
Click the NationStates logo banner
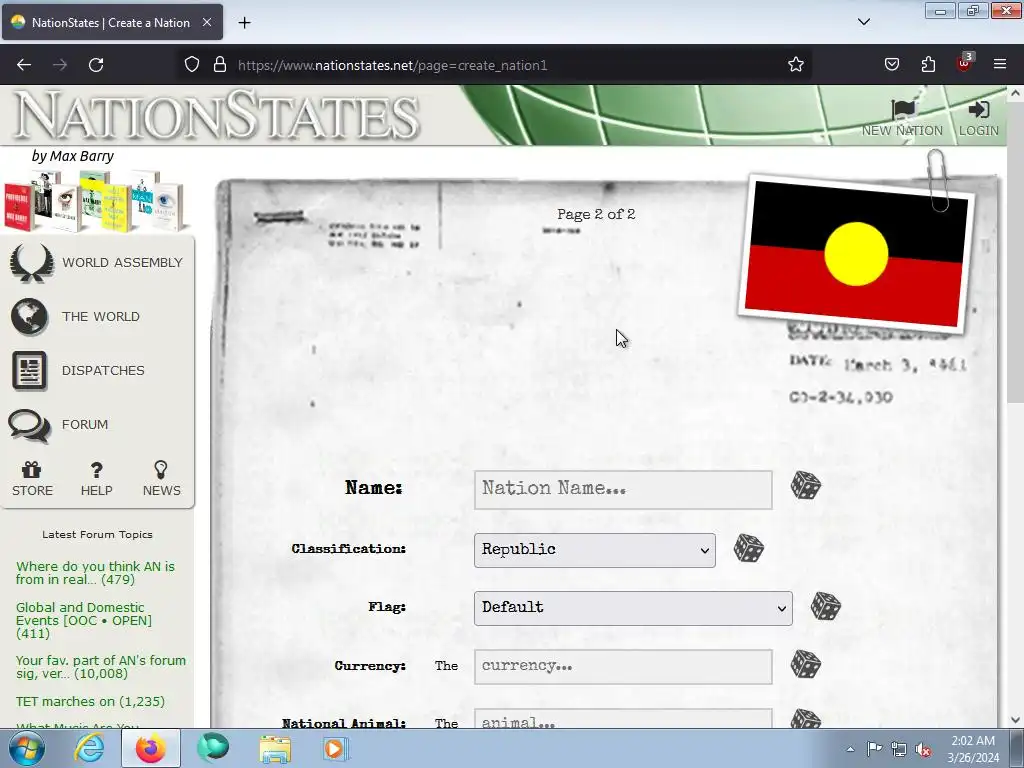point(216,116)
